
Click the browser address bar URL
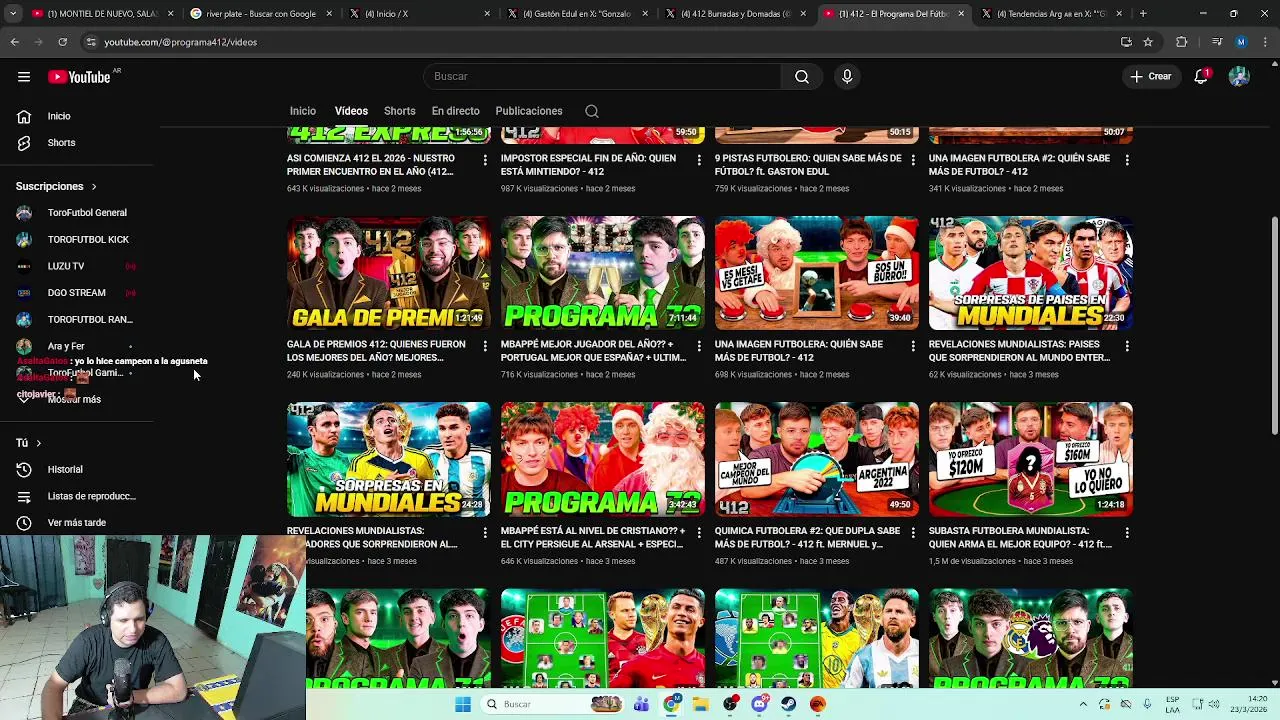point(180,42)
